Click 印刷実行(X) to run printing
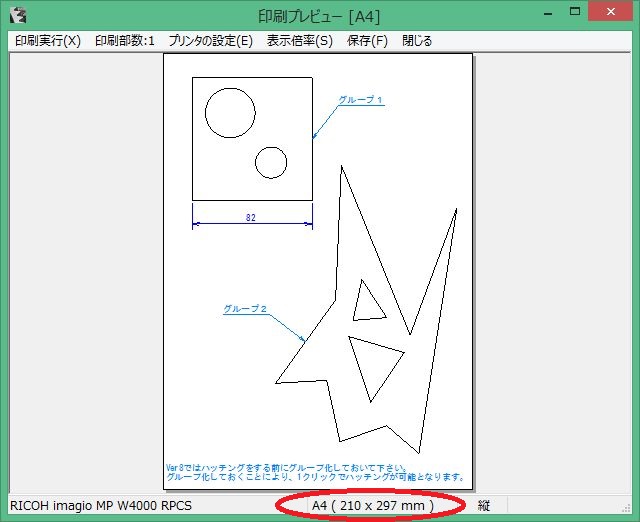 (x=48, y=41)
